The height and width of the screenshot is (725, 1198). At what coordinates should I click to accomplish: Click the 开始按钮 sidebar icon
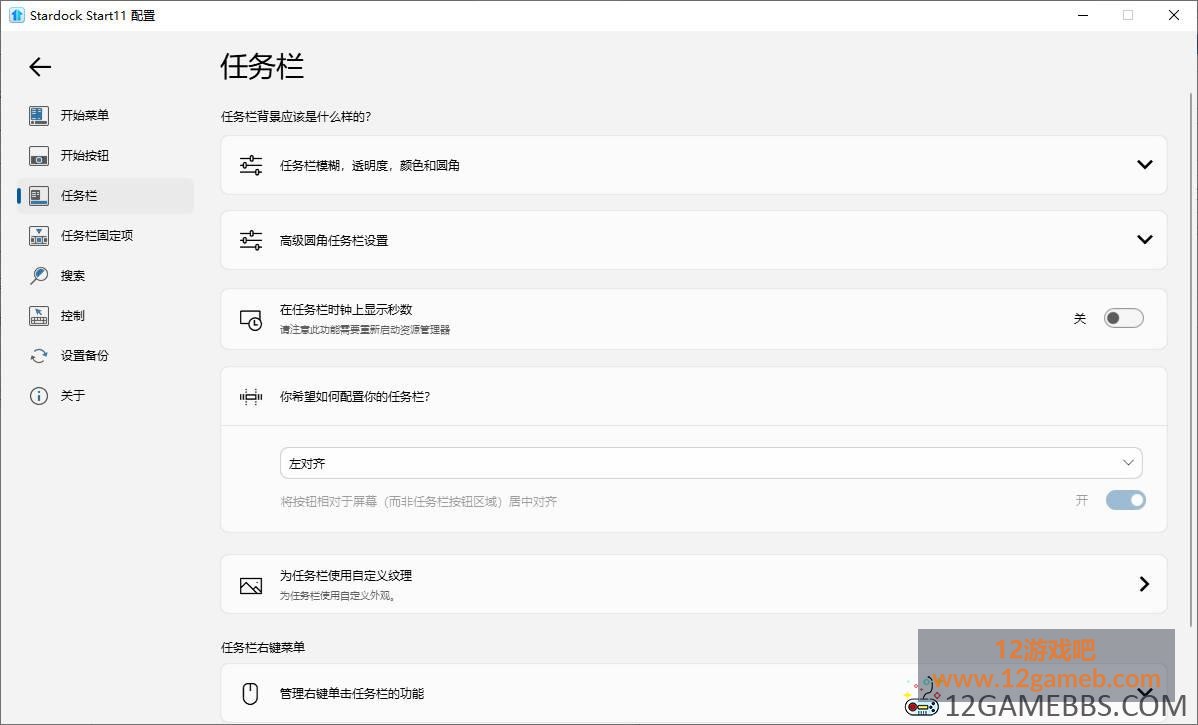click(39, 156)
